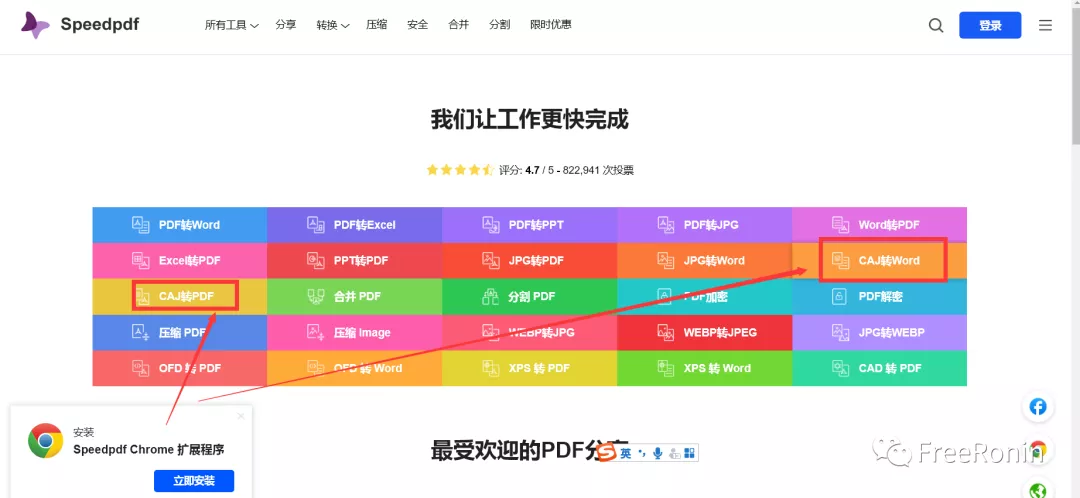Screen dimensions: 1080x498
Task: Click the XPS 转 Word tile icon
Action: [x=665, y=368]
